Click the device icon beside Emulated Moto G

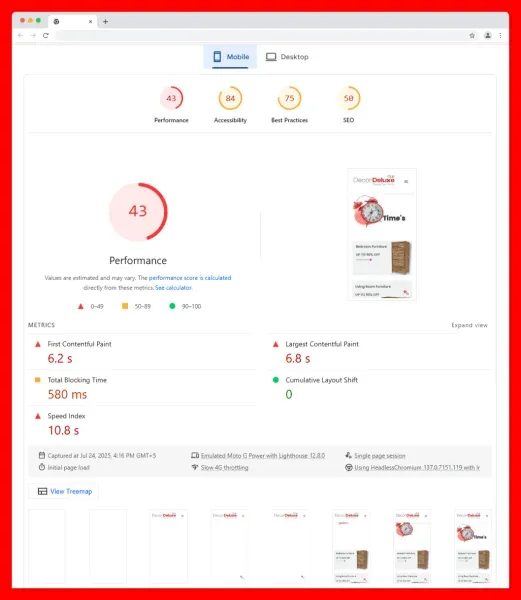(x=195, y=455)
